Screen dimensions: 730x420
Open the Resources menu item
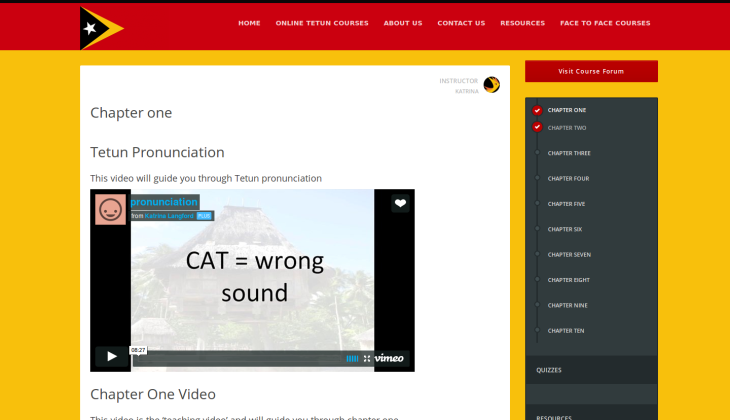click(x=523, y=23)
